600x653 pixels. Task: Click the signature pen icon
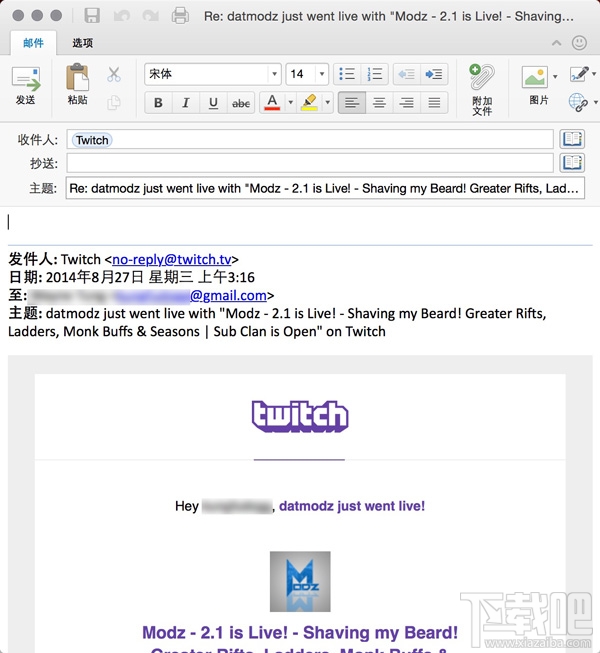[x=579, y=74]
